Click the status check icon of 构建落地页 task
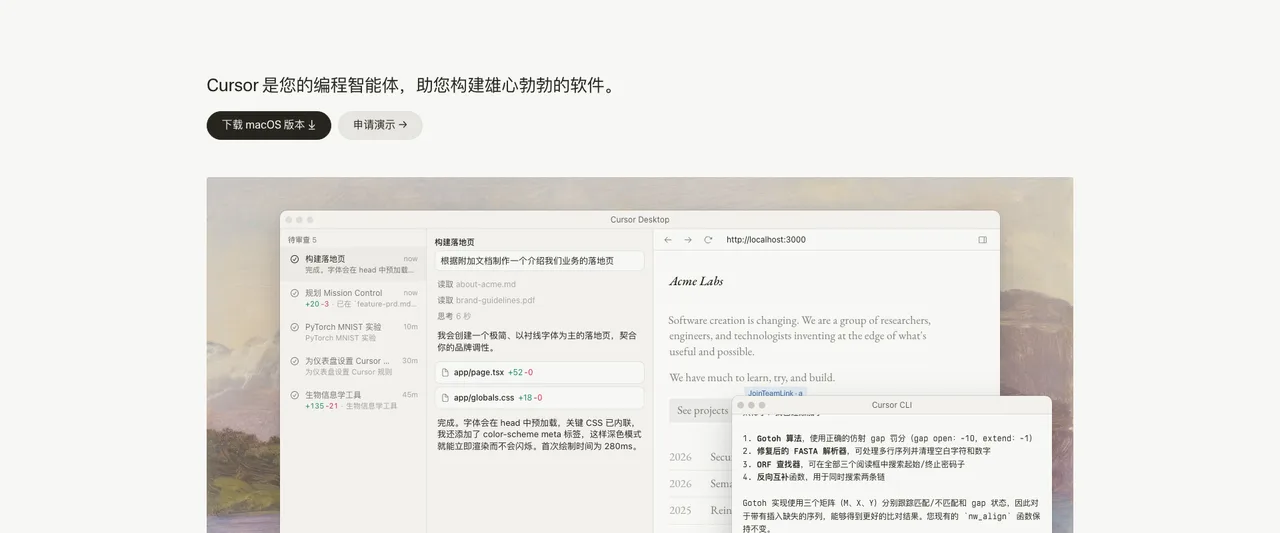Viewport: 1280px width, 533px height. click(295, 259)
